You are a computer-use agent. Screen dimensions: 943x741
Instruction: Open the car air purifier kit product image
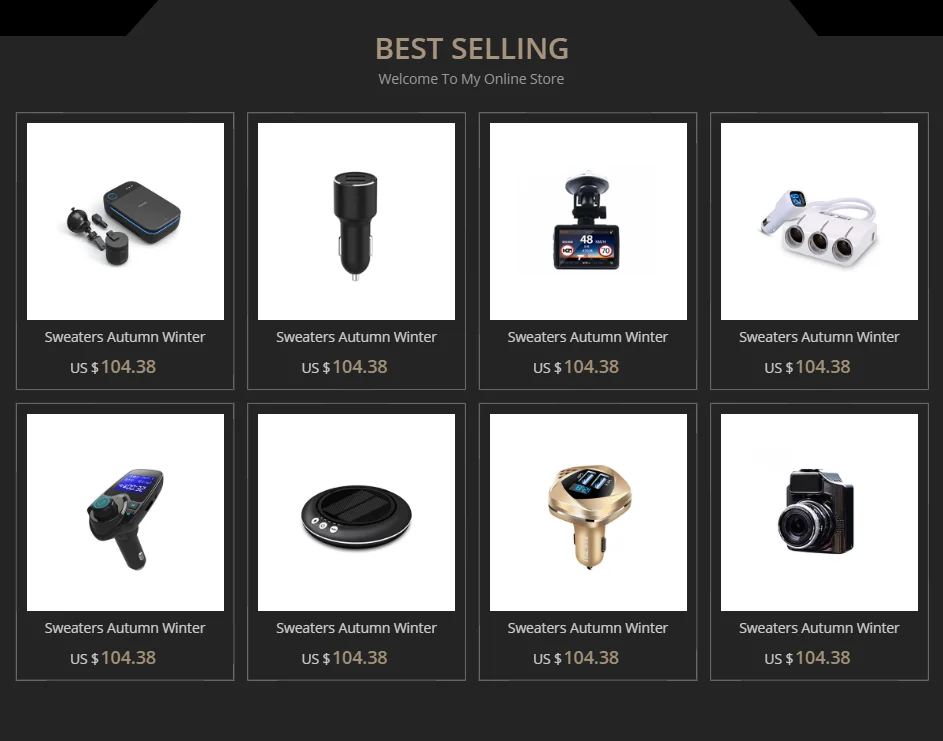[x=125, y=221]
